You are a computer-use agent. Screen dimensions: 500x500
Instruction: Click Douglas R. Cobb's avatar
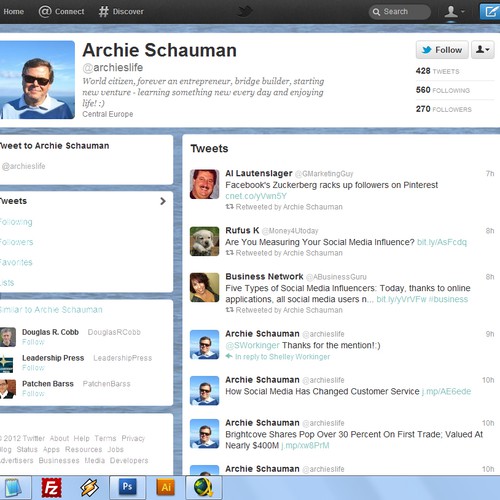(x=8, y=337)
